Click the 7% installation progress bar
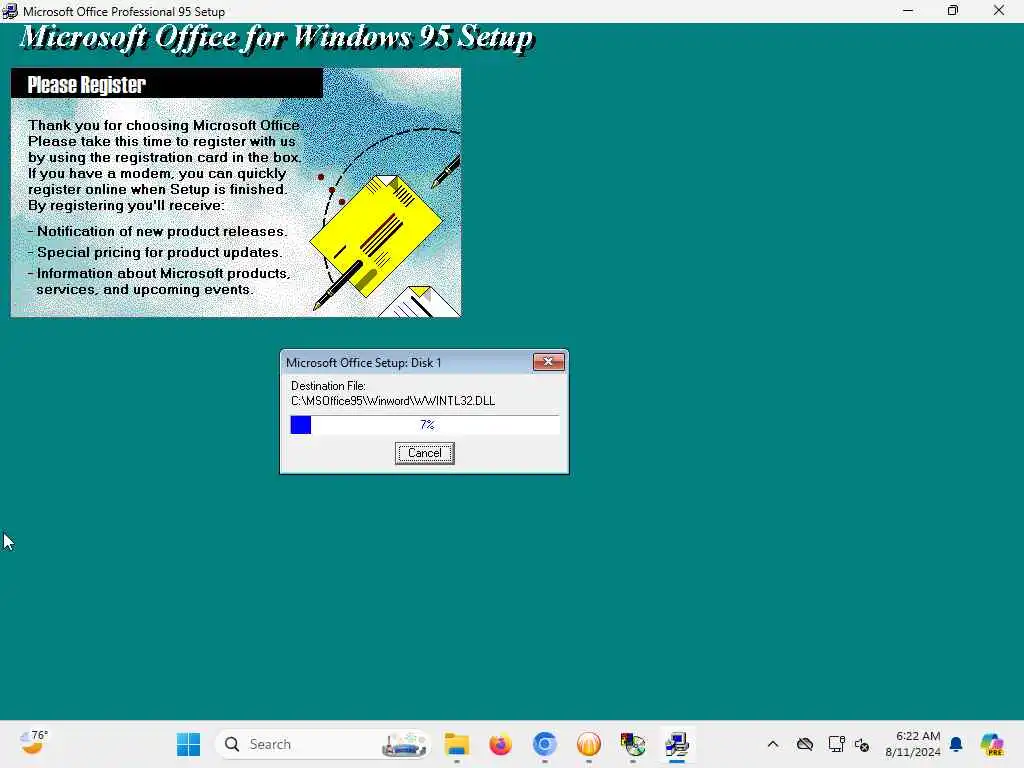The image size is (1024, 768). [424, 424]
